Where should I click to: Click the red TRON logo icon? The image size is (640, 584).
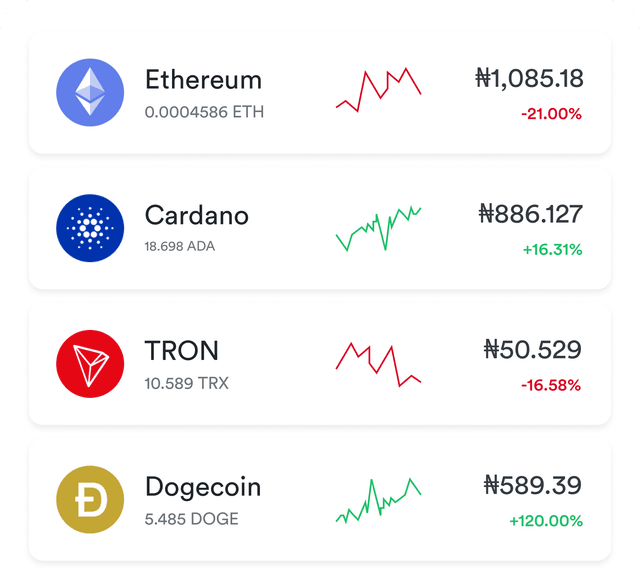90,364
